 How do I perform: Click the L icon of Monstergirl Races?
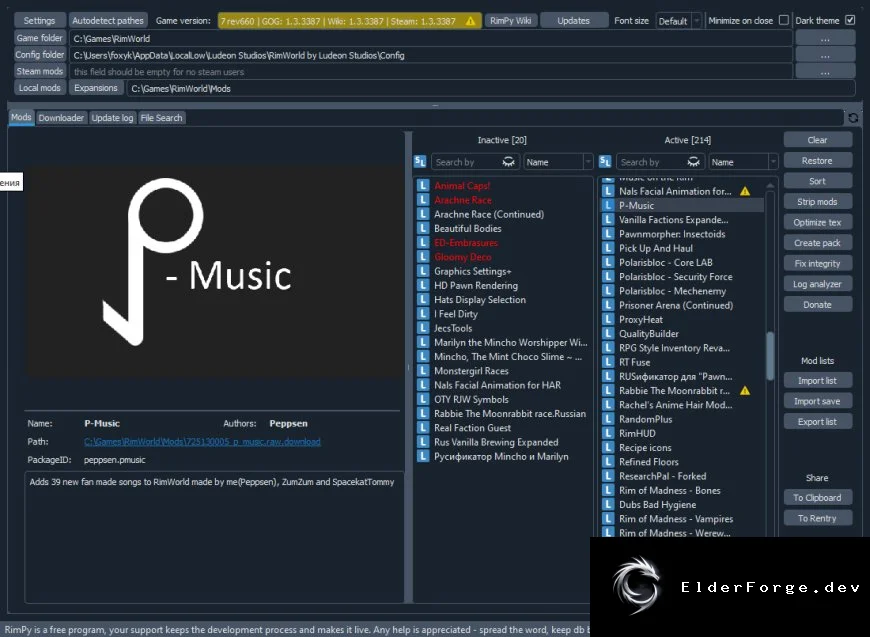click(x=423, y=371)
